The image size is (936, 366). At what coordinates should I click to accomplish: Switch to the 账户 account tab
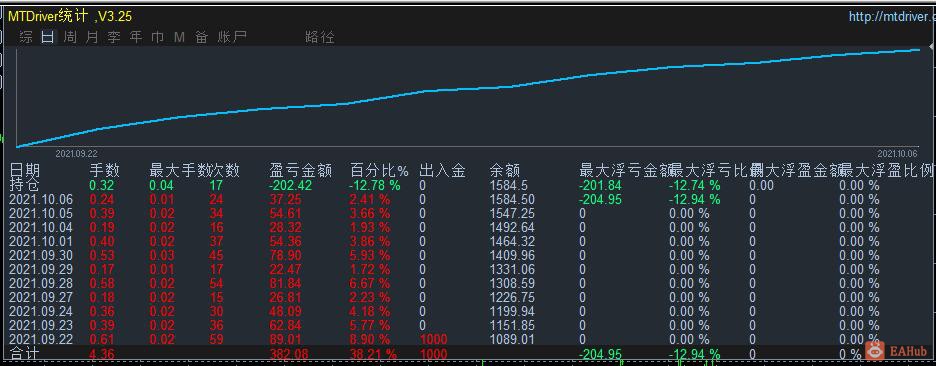pos(232,37)
